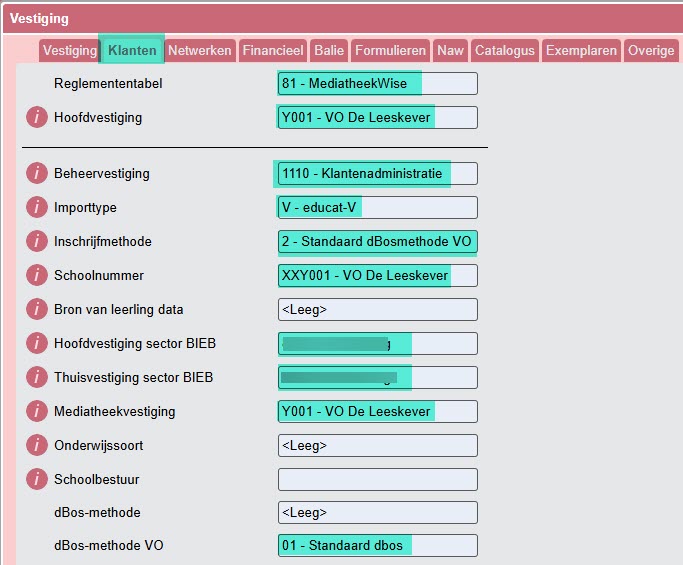
Task: Open info icon next to Hoofdvestiging
Action: (37, 118)
